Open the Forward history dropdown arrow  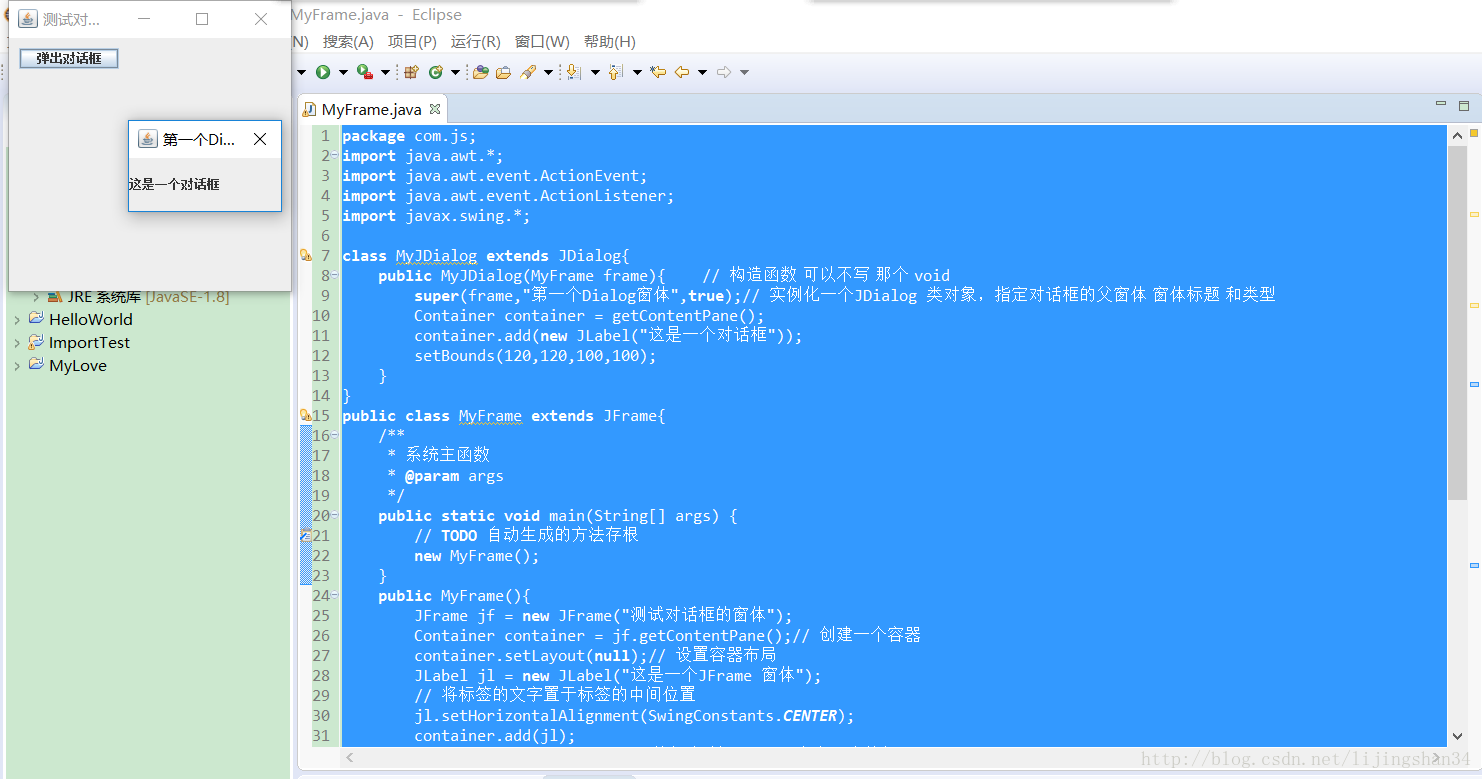coord(744,72)
